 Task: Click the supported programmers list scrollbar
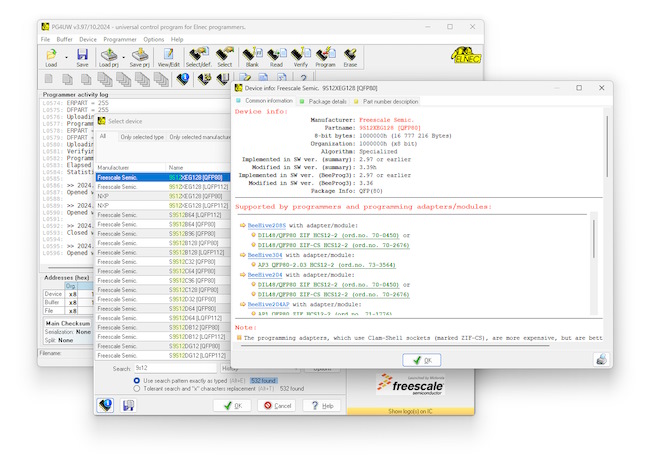pyautogui.click(x=594, y=238)
